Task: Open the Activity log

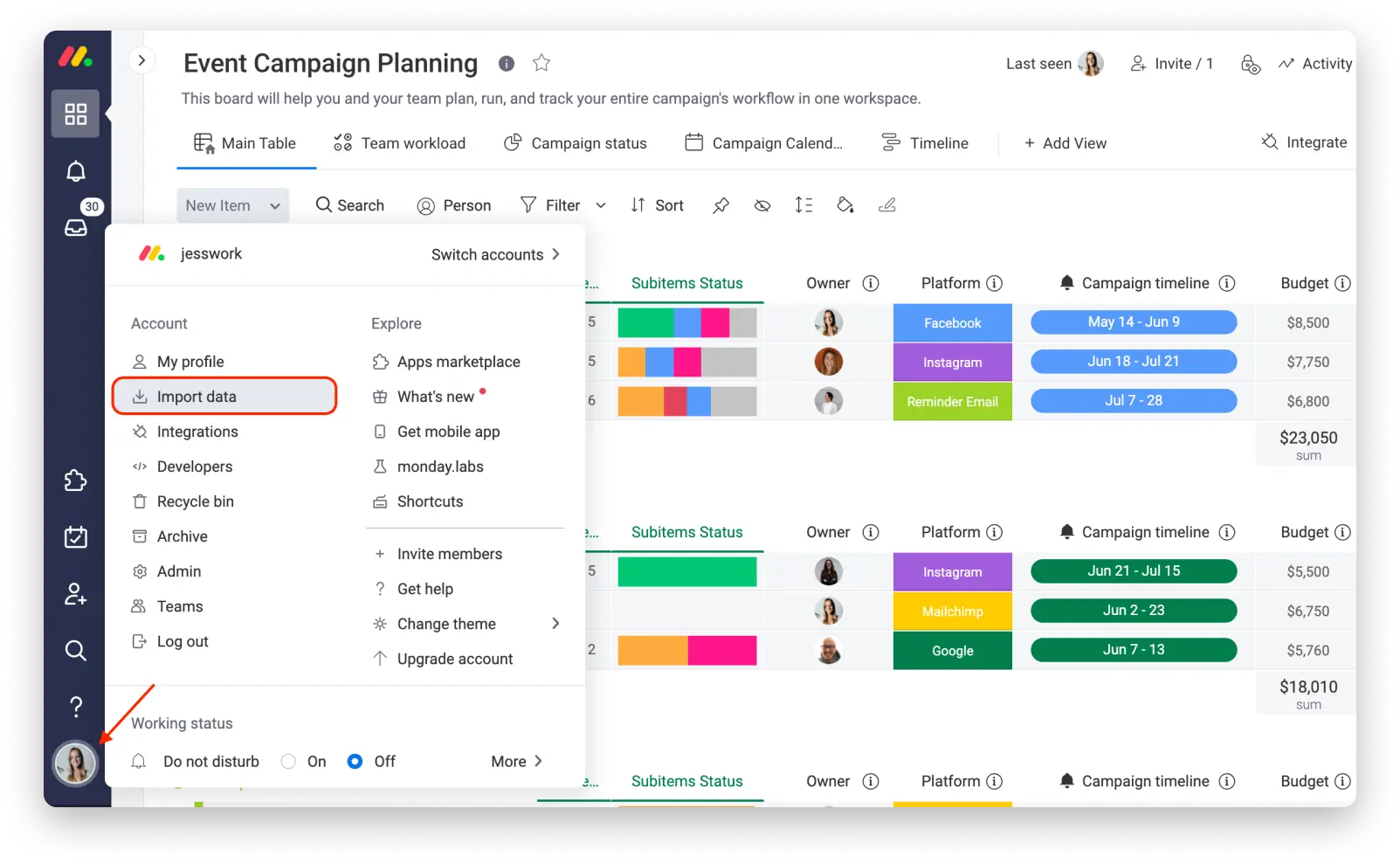Action: pyautogui.click(x=1315, y=64)
